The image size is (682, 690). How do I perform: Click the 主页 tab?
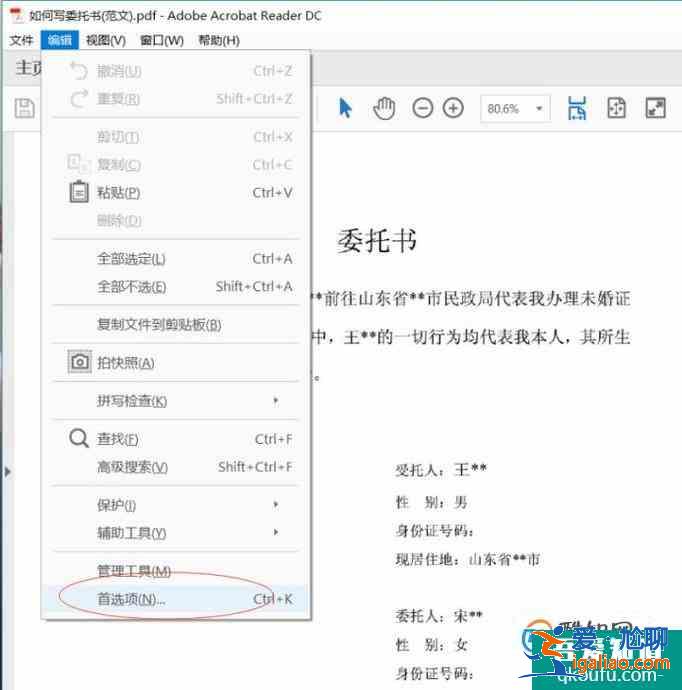tap(28, 68)
